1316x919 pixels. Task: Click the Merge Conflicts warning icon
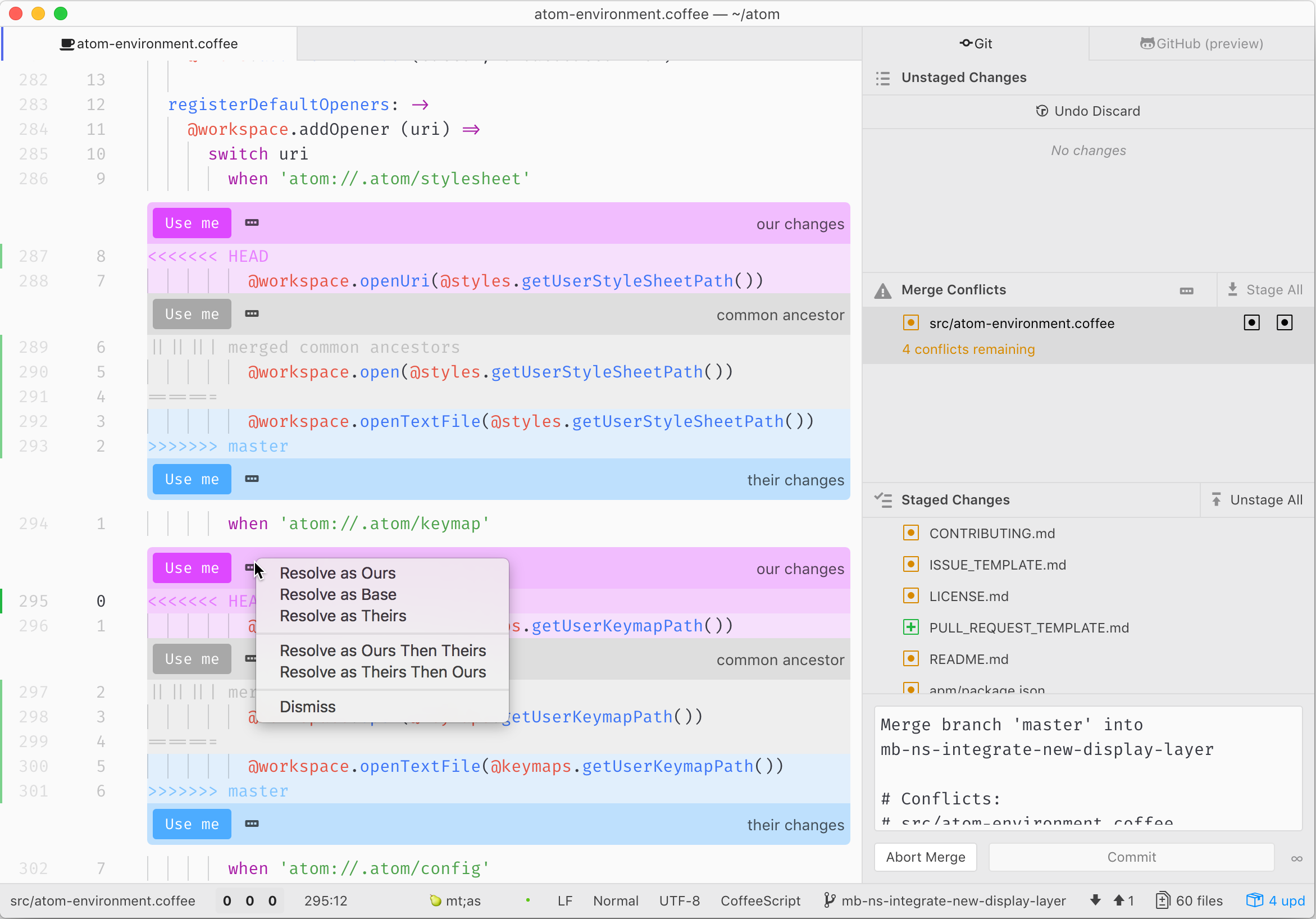[x=883, y=290]
